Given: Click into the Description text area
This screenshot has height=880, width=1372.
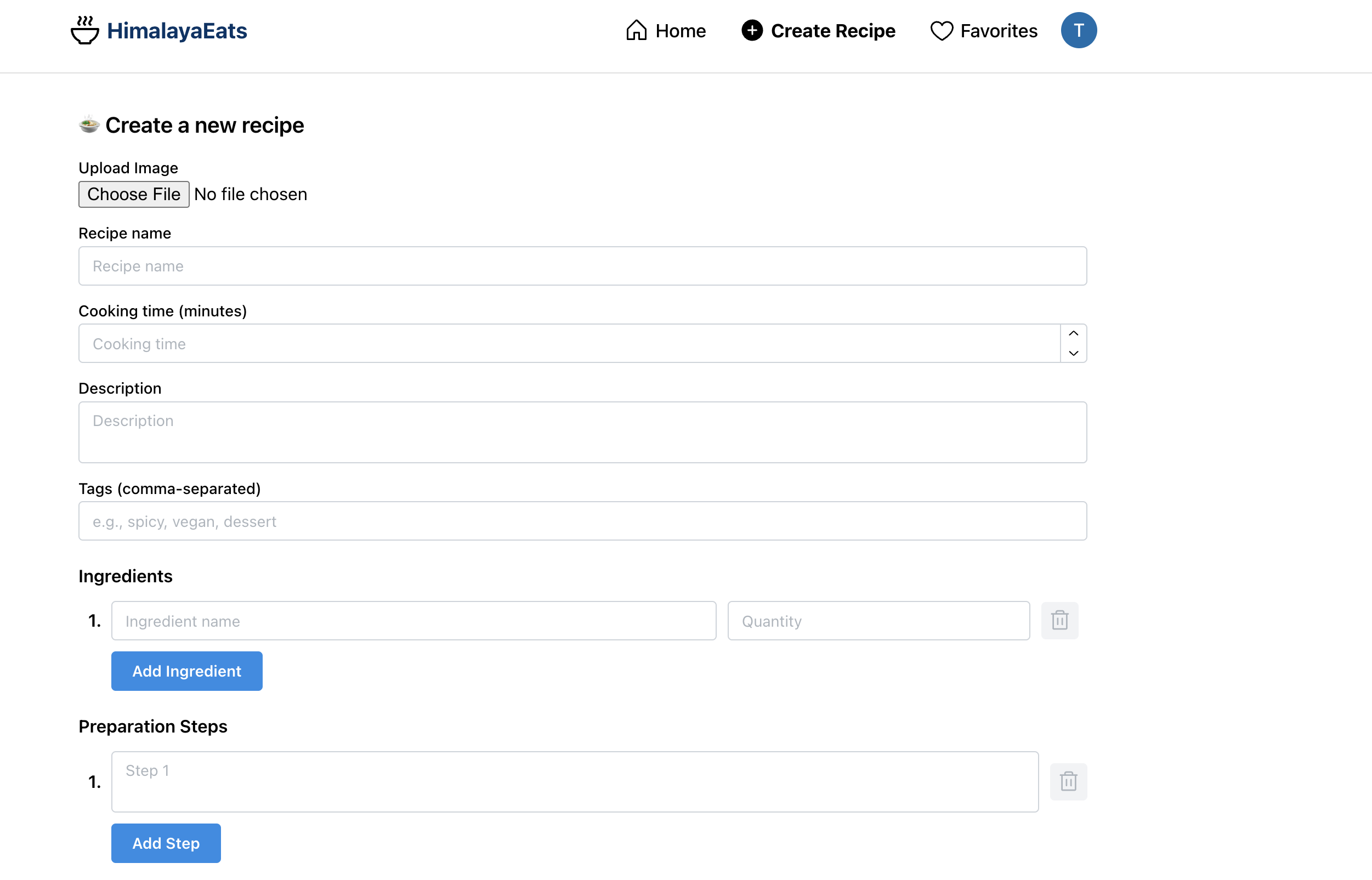Looking at the screenshot, I should (x=582, y=432).
